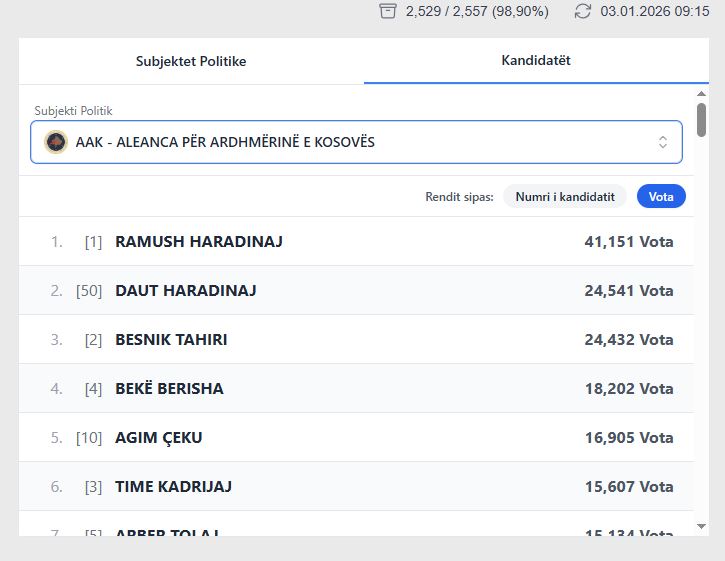The width and height of the screenshot is (725, 561).
Task: Click the AAK party logo icon
Action: point(56,142)
